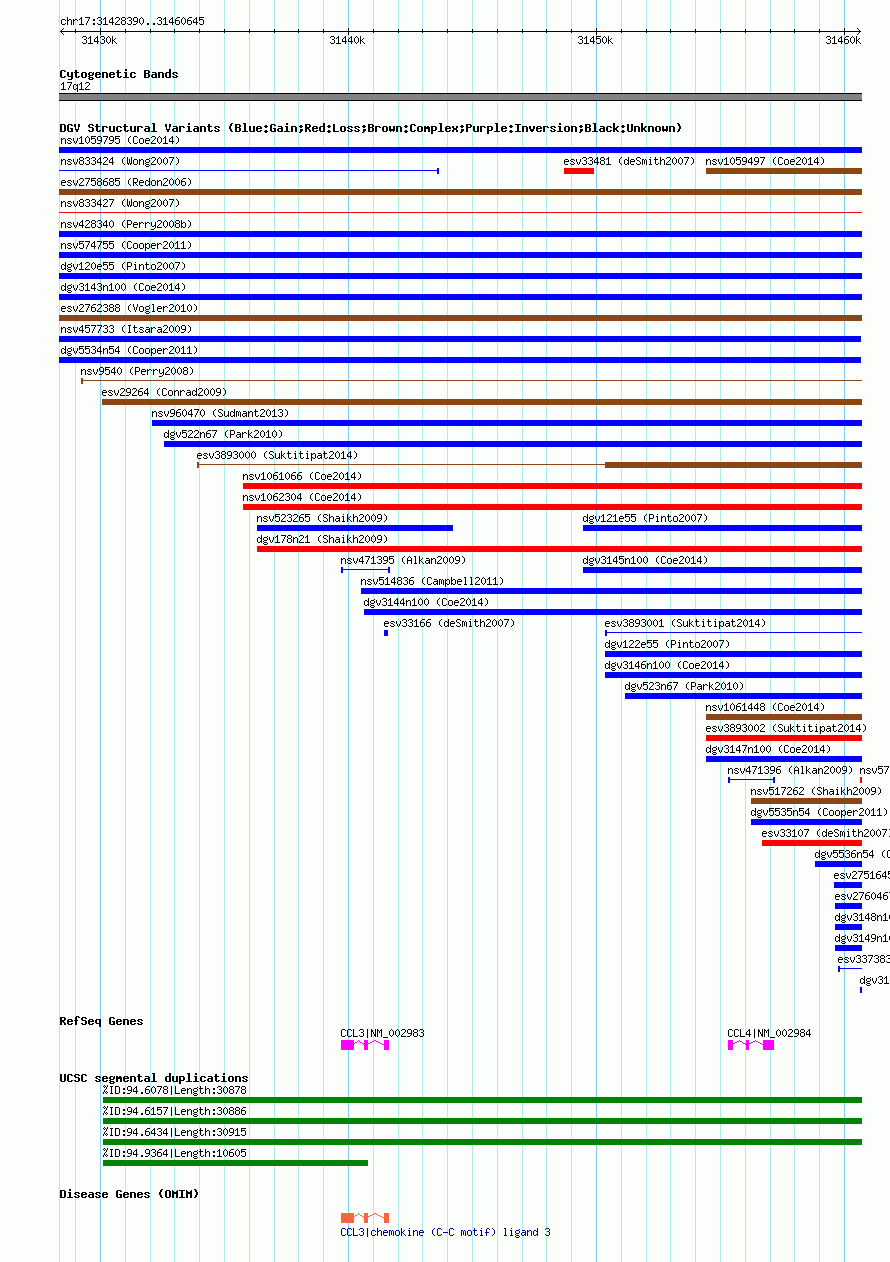
Task: Click the 17q12 cytogenetic band label
Action: pyautogui.click(x=75, y=86)
